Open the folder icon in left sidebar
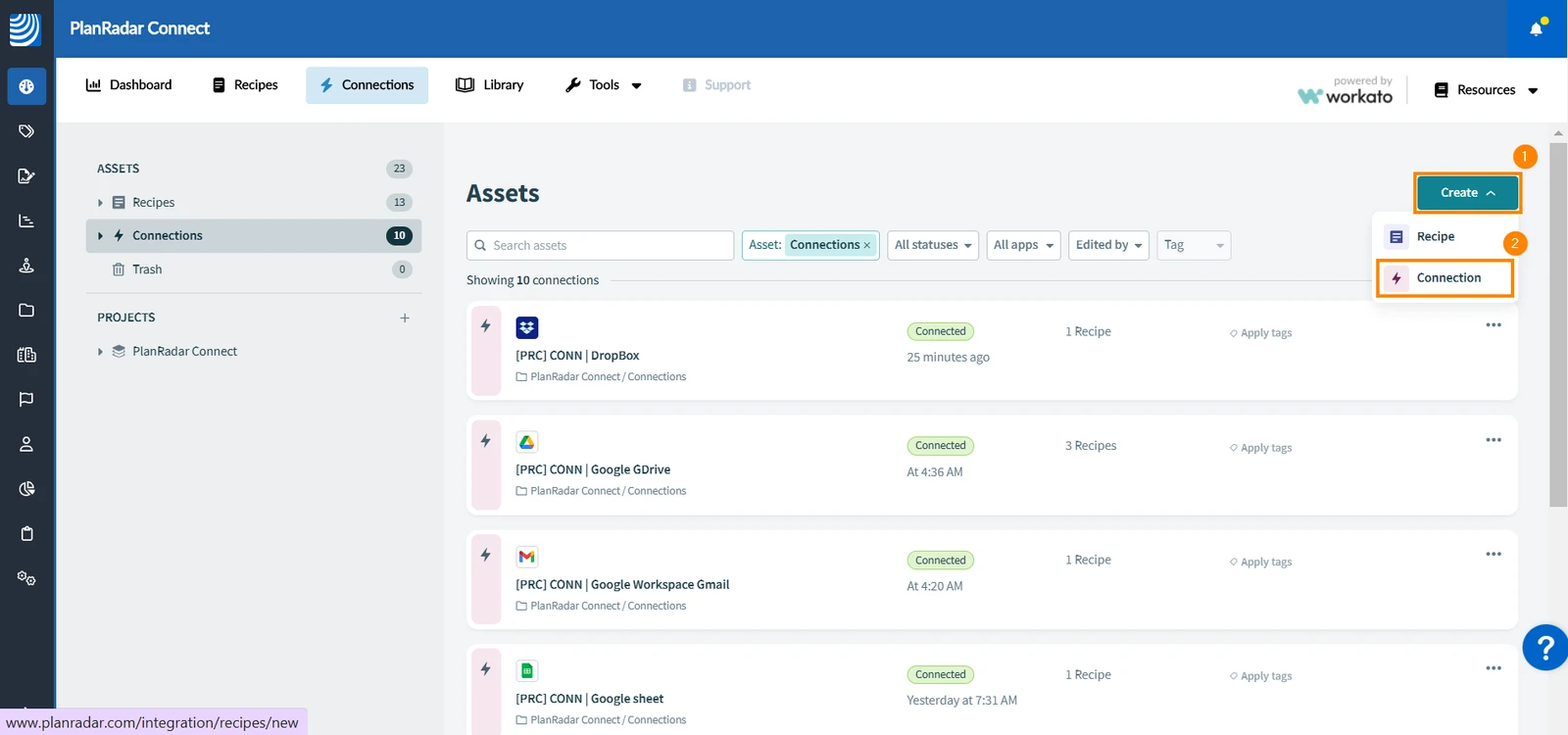Image resolution: width=1568 pixels, height=735 pixels. (26, 311)
